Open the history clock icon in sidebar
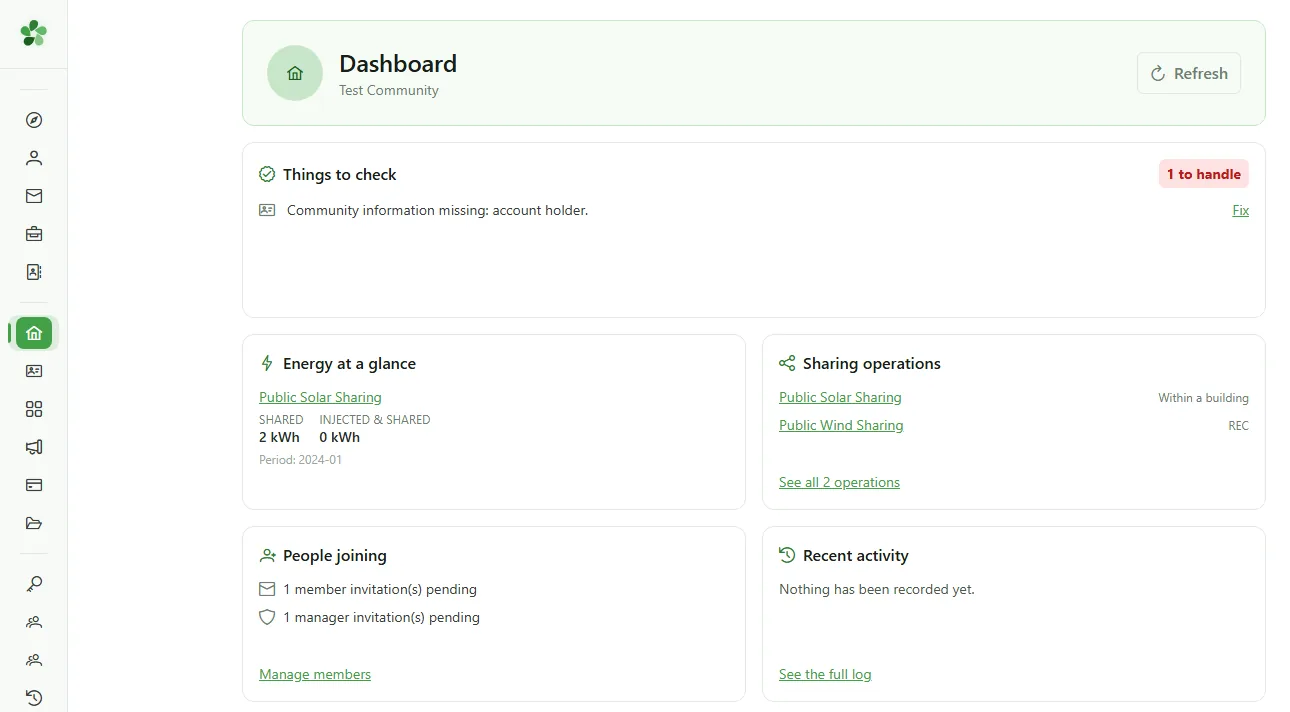 coord(34,698)
